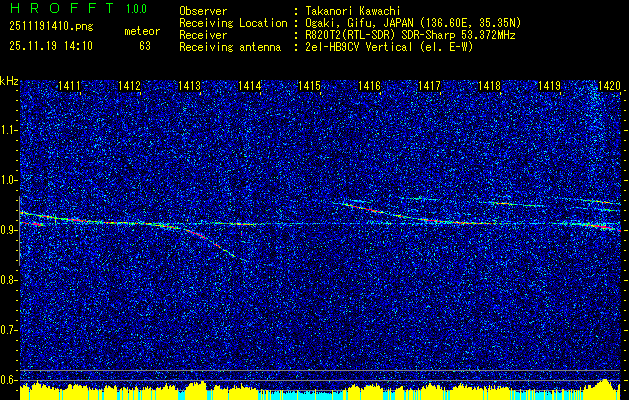
Task: Click the version number 1.0.0
Action: coord(136,8)
